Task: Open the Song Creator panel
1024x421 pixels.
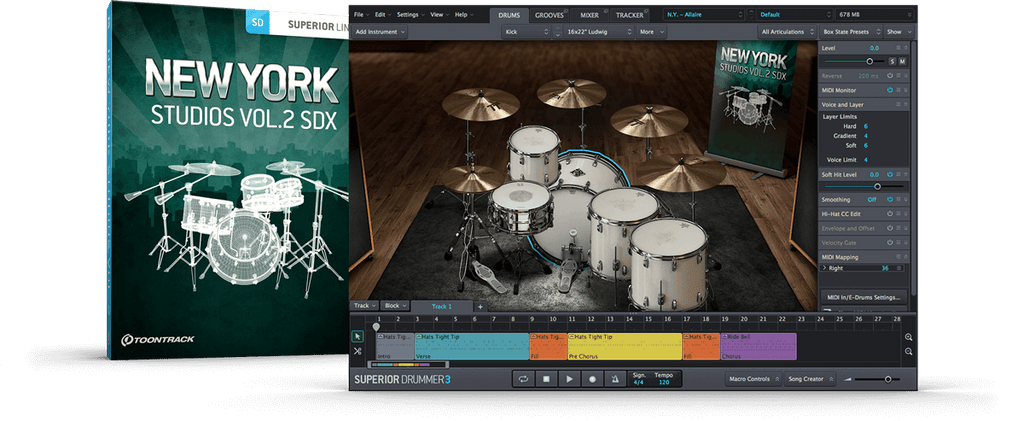Action: [811, 379]
